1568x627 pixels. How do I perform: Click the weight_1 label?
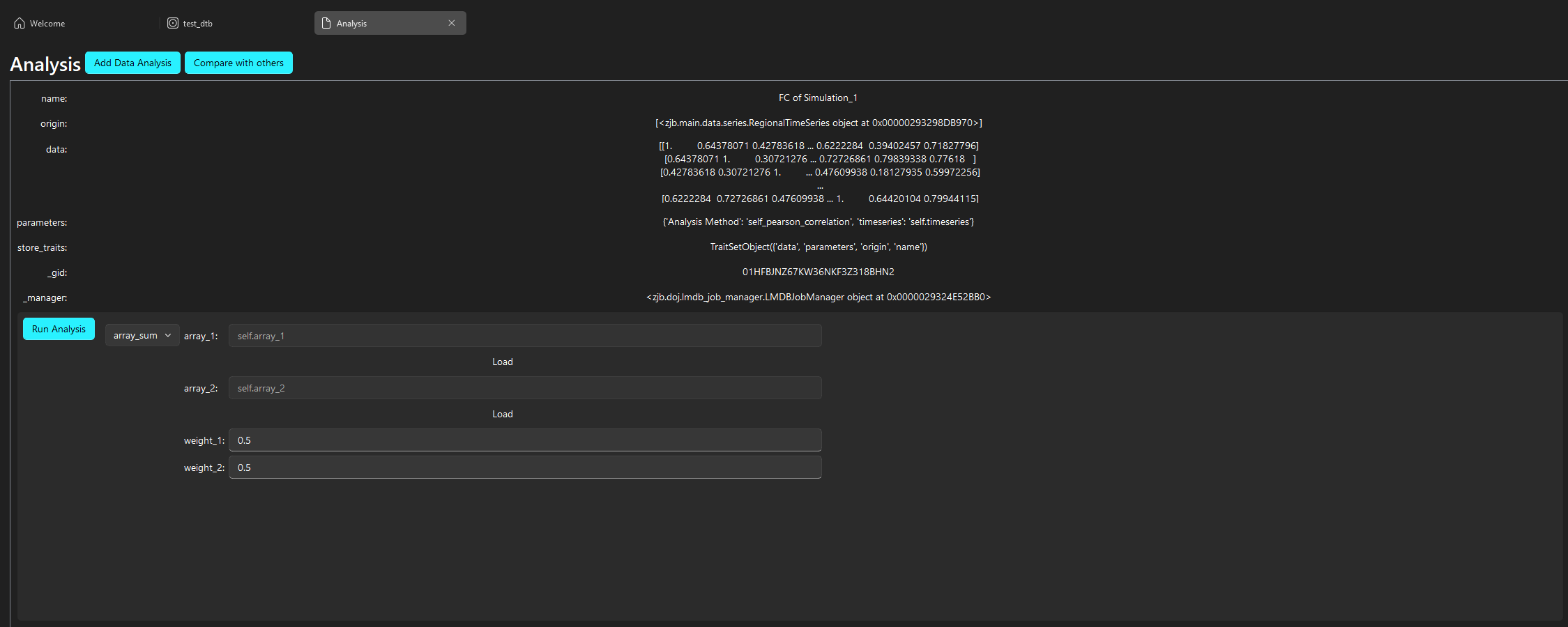[204, 440]
